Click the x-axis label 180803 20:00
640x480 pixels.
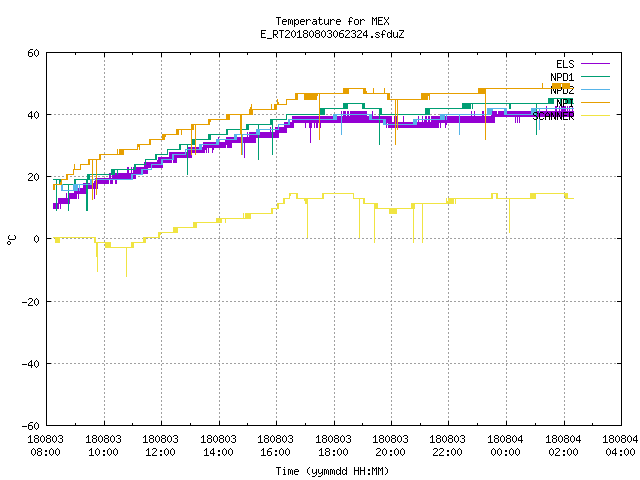(x=391, y=446)
